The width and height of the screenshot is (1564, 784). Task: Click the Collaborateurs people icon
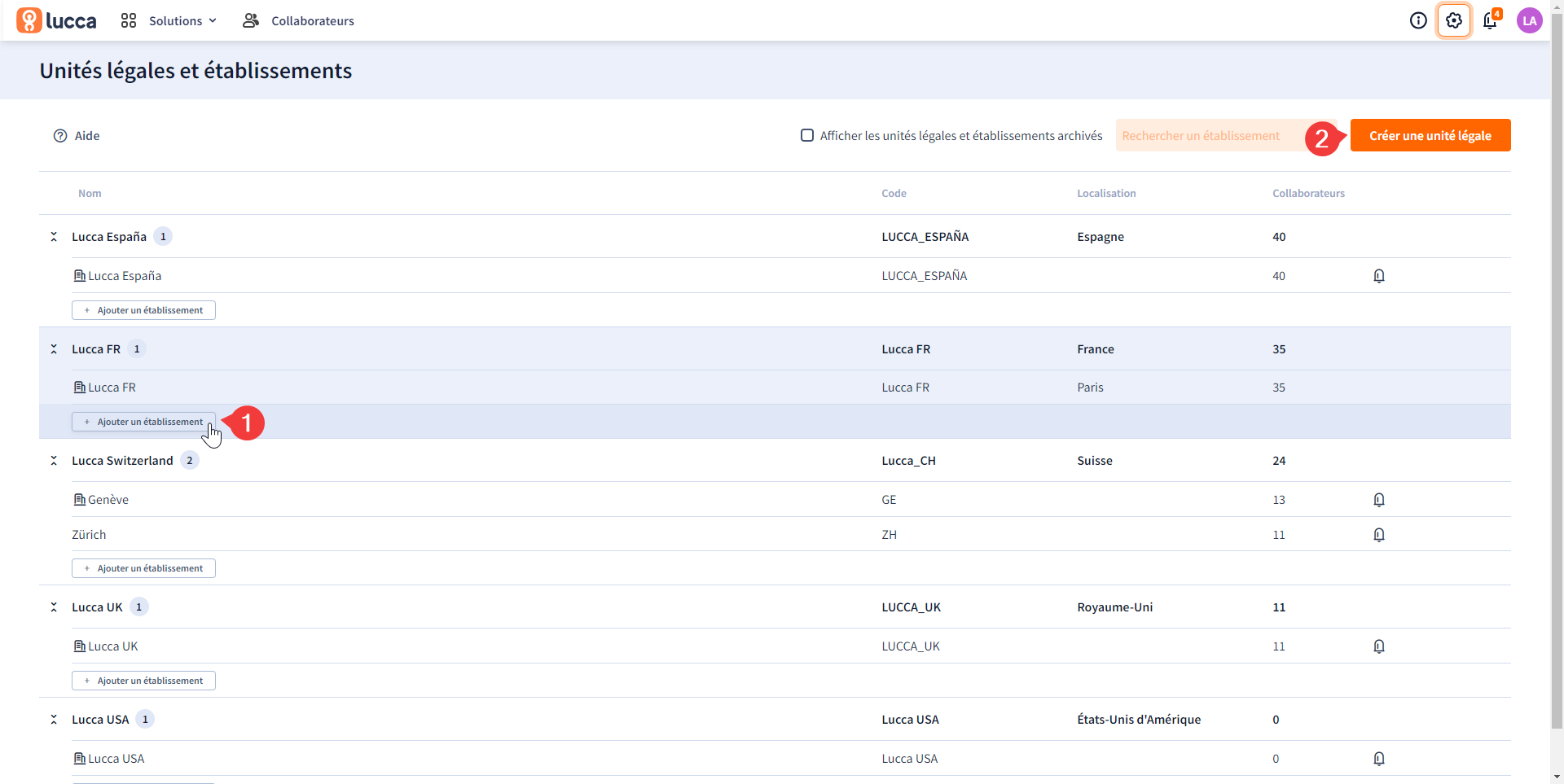point(251,20)
